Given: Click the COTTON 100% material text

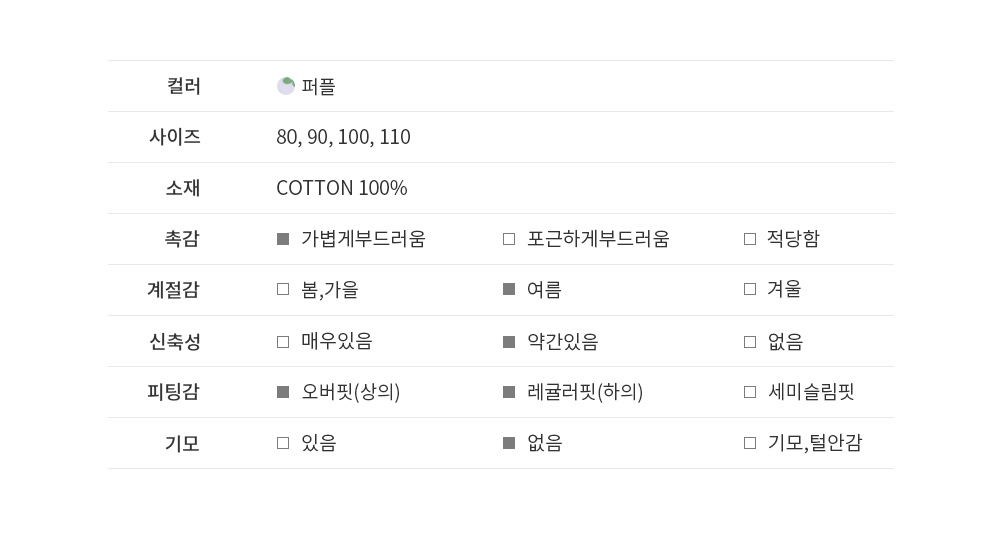Looking at the screenshot, I should [341, 188].
